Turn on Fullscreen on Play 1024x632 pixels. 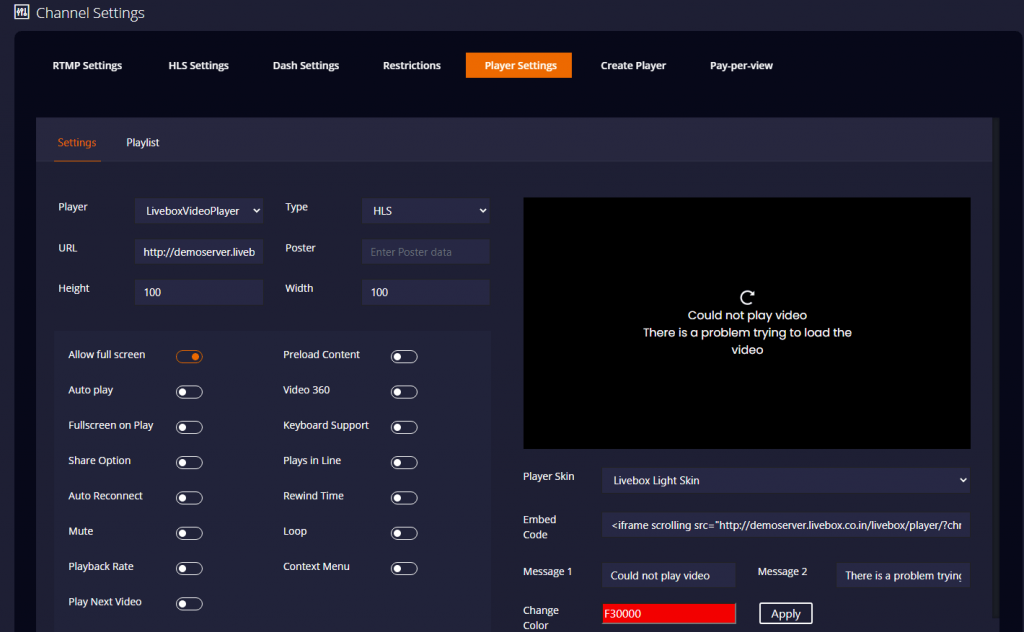pos(189,427)
